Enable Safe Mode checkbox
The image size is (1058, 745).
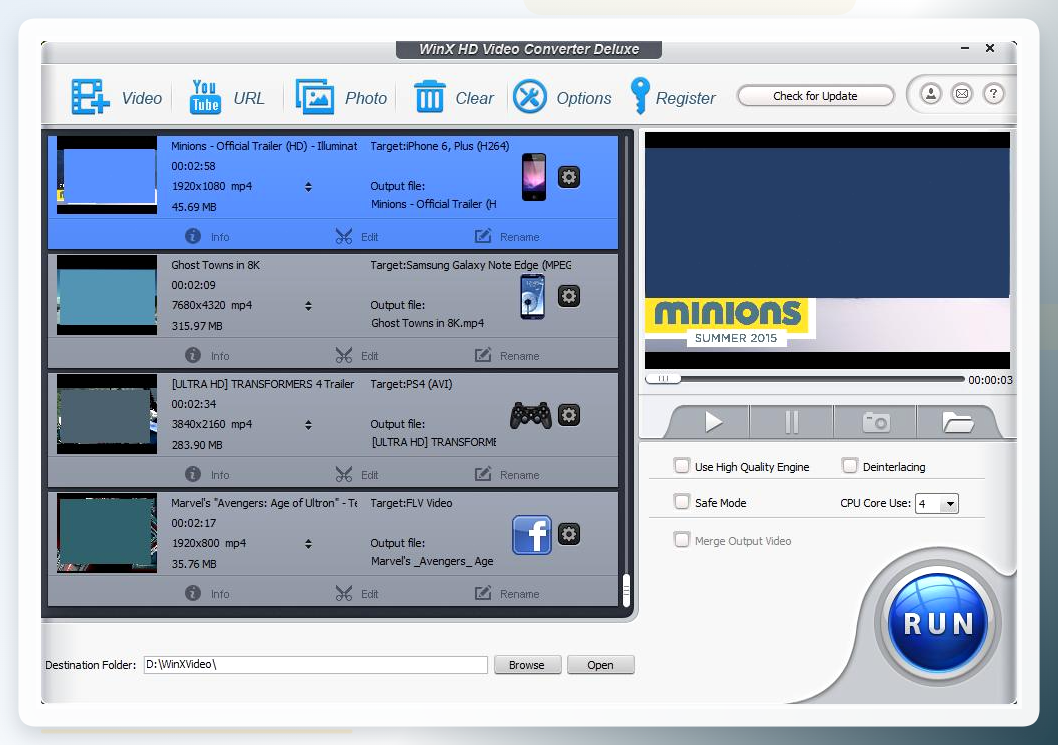[682, 501]
